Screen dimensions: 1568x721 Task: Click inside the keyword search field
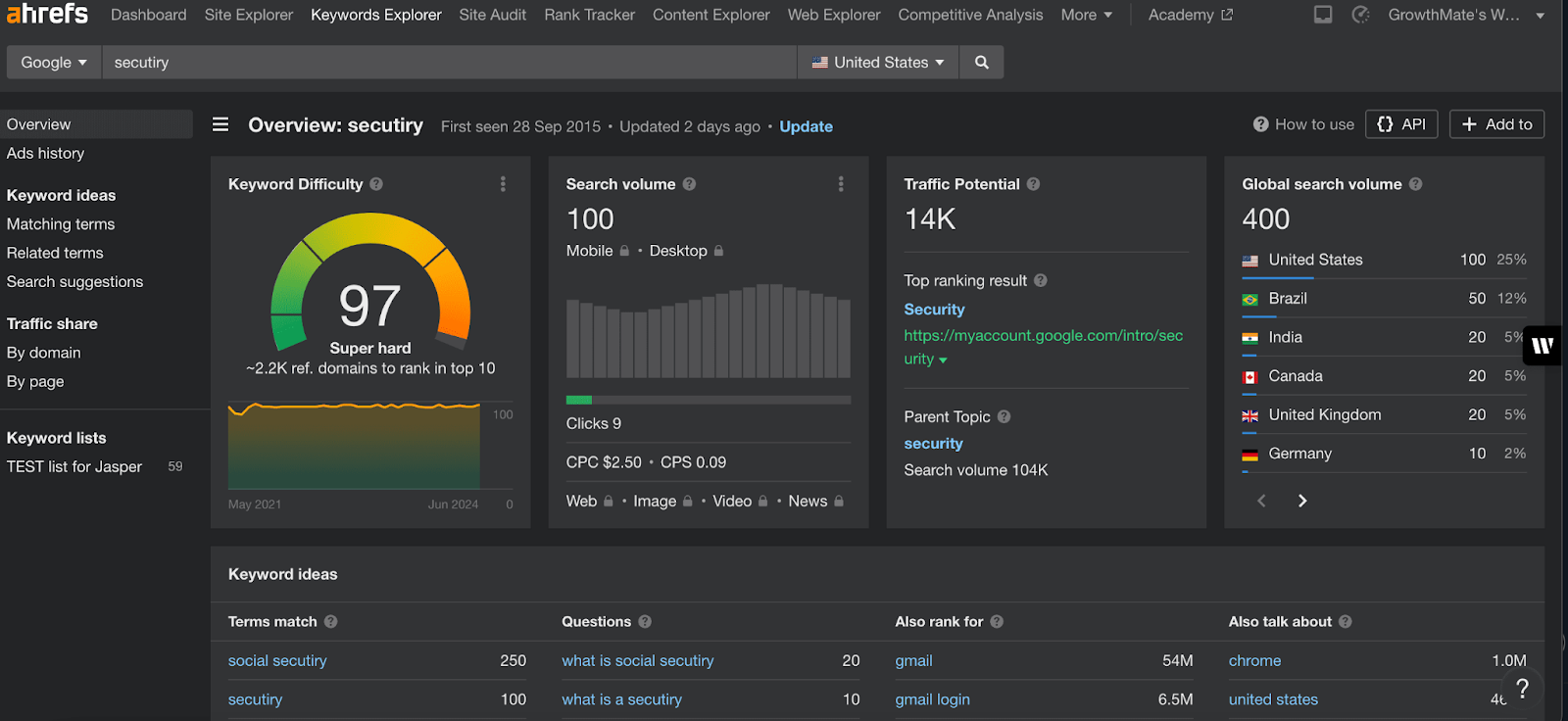449,63
